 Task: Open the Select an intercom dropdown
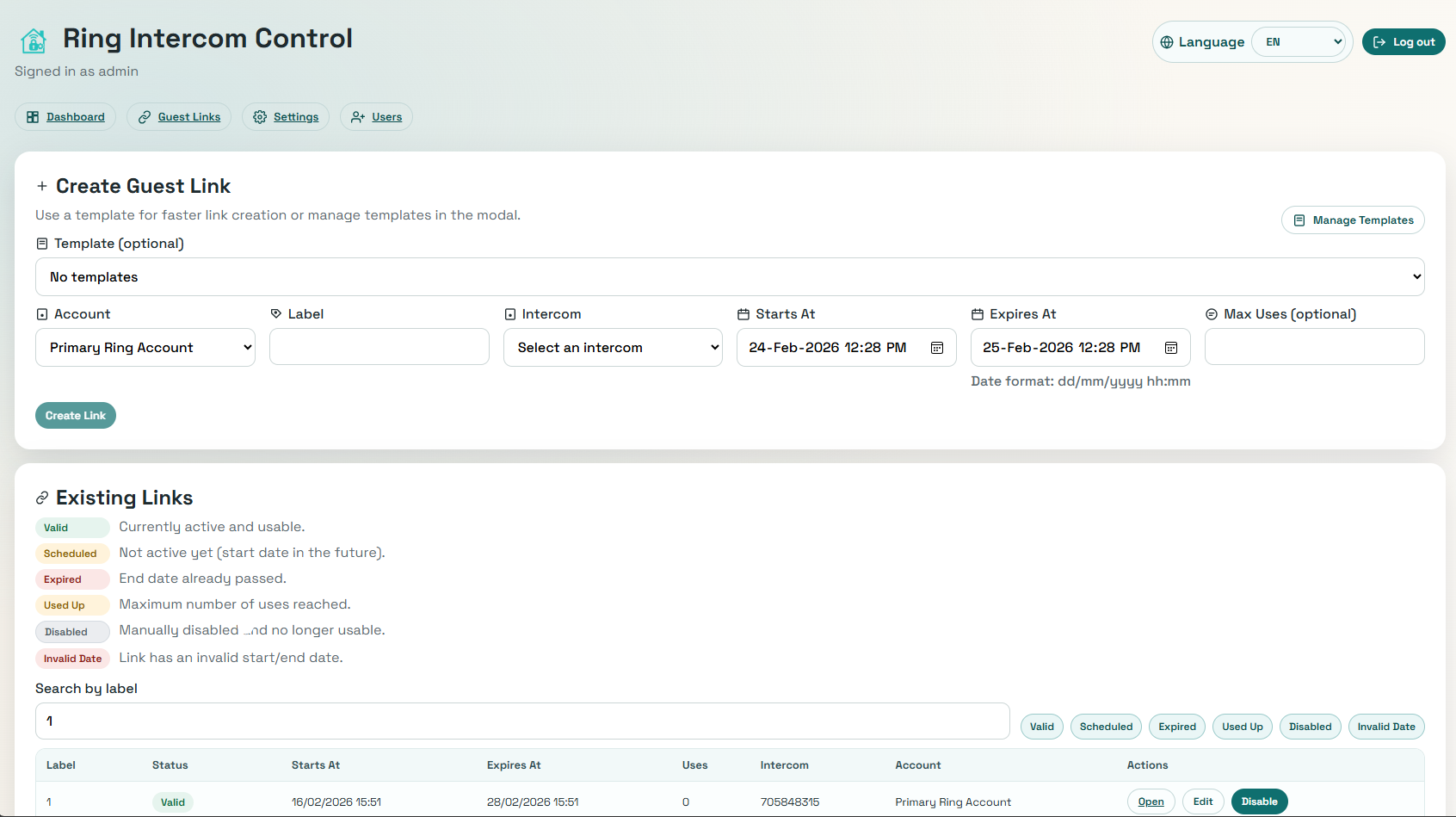pos(613,348)
